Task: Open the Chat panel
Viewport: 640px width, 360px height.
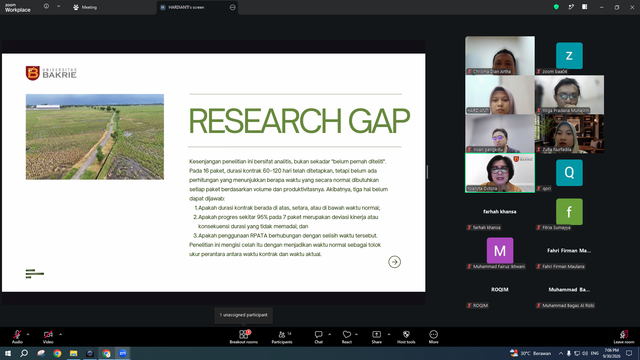Action: pos(318,337)
